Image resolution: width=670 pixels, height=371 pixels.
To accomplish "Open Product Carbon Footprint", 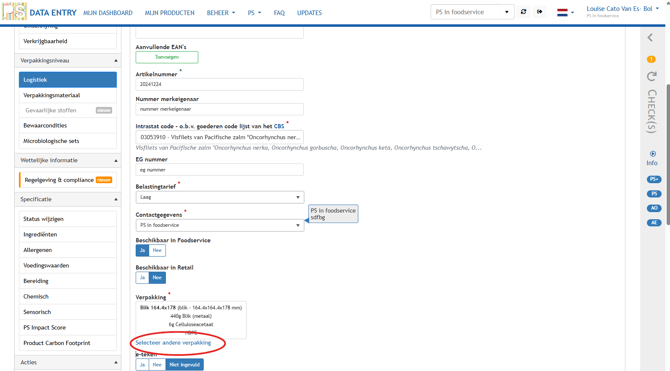I will (x=68, y=343).
